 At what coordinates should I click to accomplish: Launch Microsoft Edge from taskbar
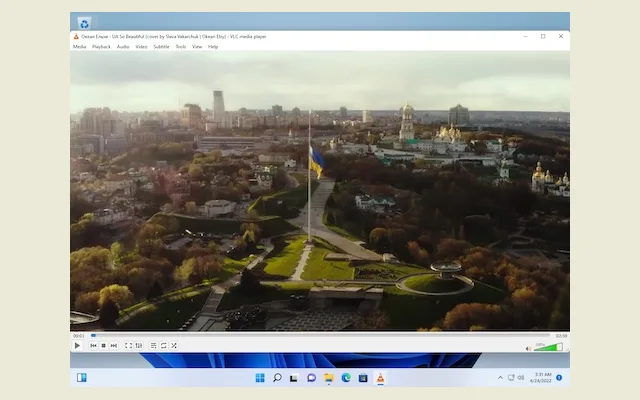pyautogui.click(x=346, y=378)
